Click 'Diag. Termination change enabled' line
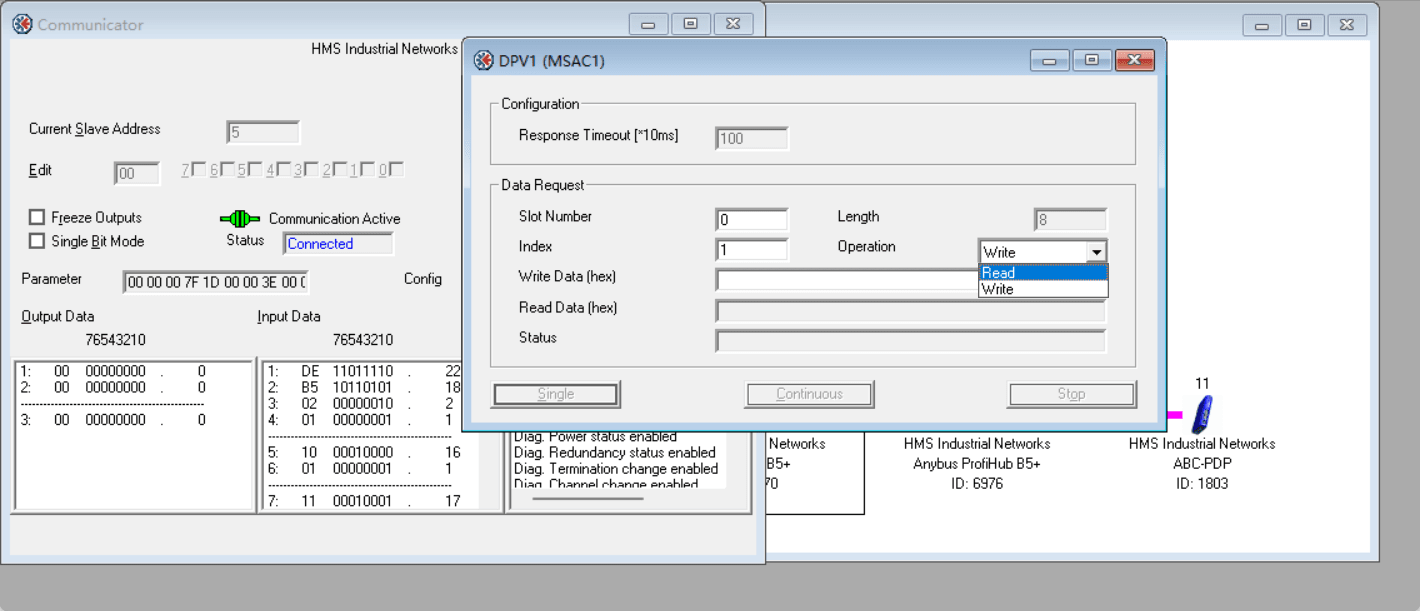Image resolution: width=1420 pixels, height=611 pixels. click(x=616, y=469)
